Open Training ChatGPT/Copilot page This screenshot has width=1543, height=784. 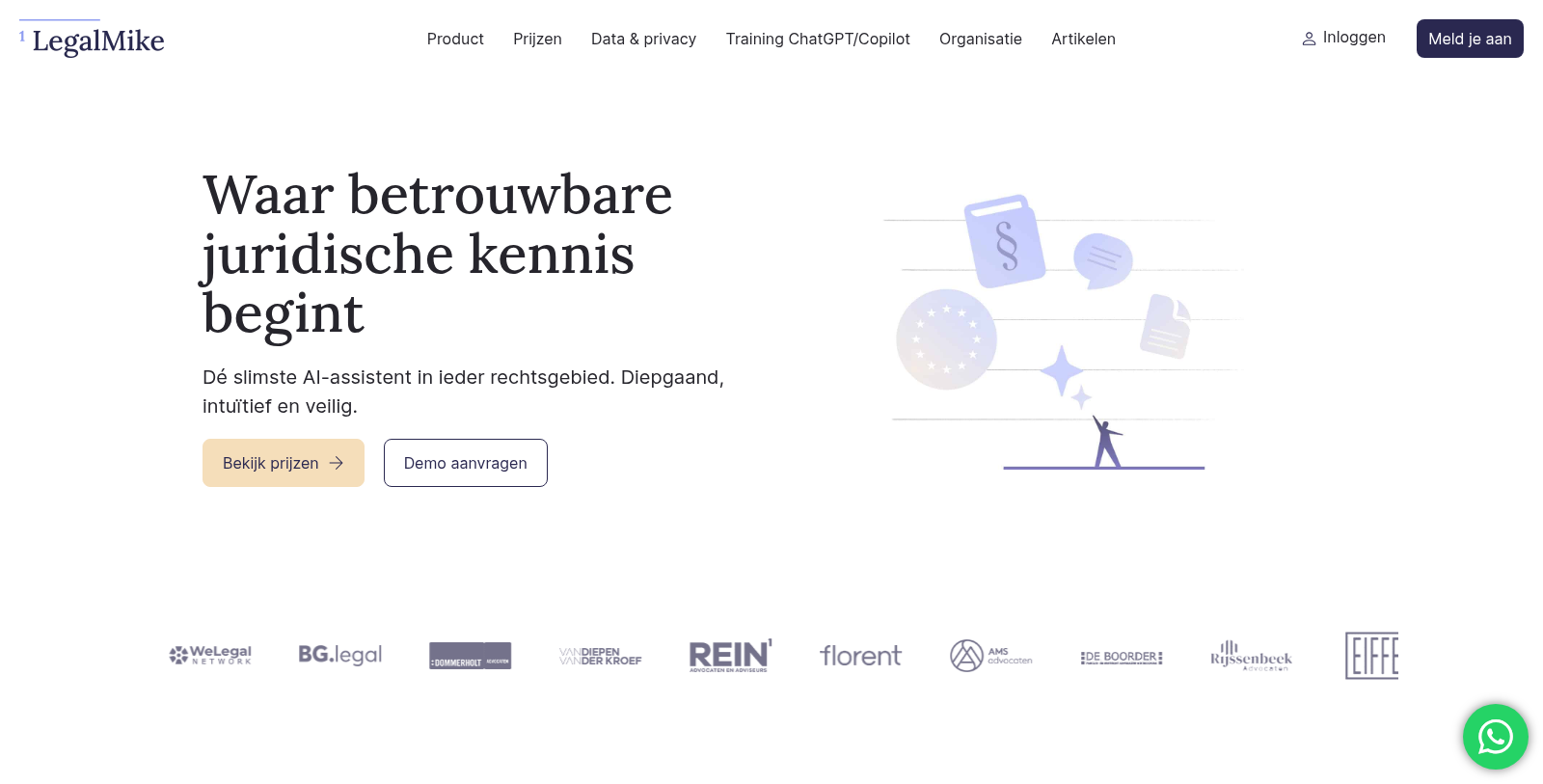(818, 39)
